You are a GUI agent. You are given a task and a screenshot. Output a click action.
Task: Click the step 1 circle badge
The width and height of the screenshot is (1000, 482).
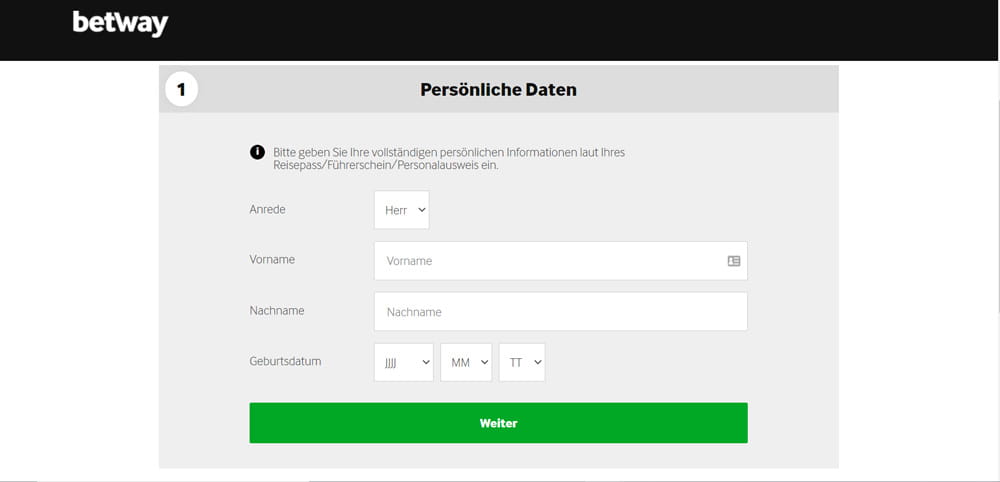(181, 90)
